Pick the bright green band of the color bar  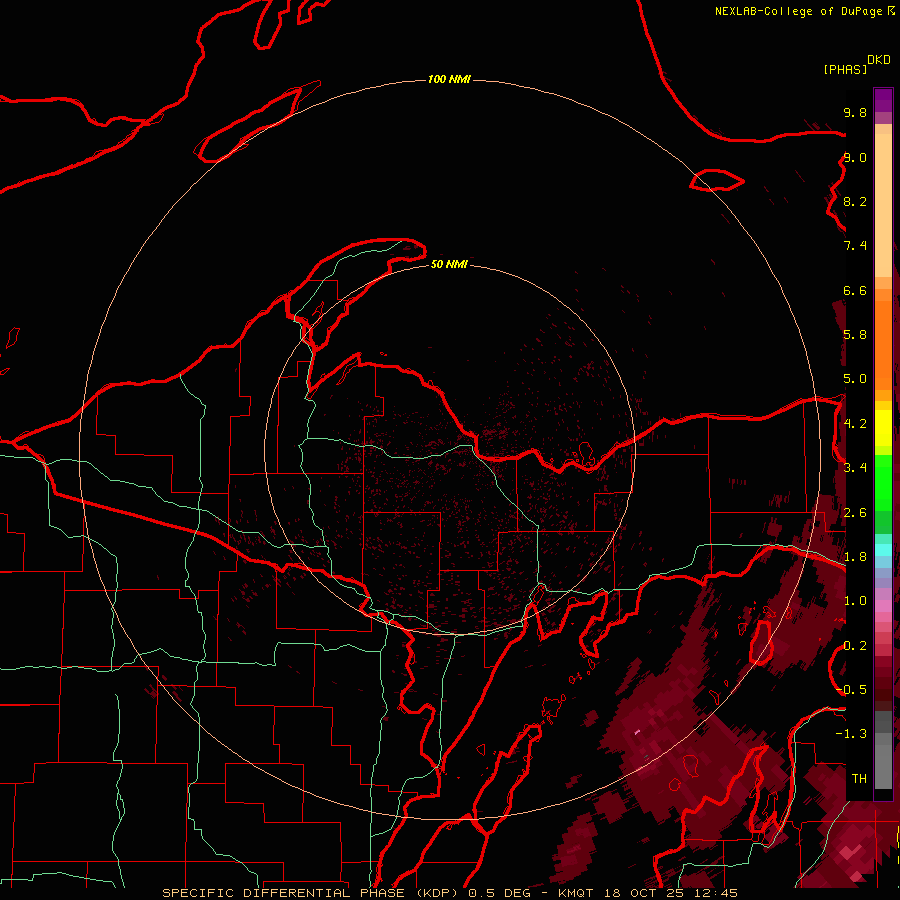pos(883,482)
